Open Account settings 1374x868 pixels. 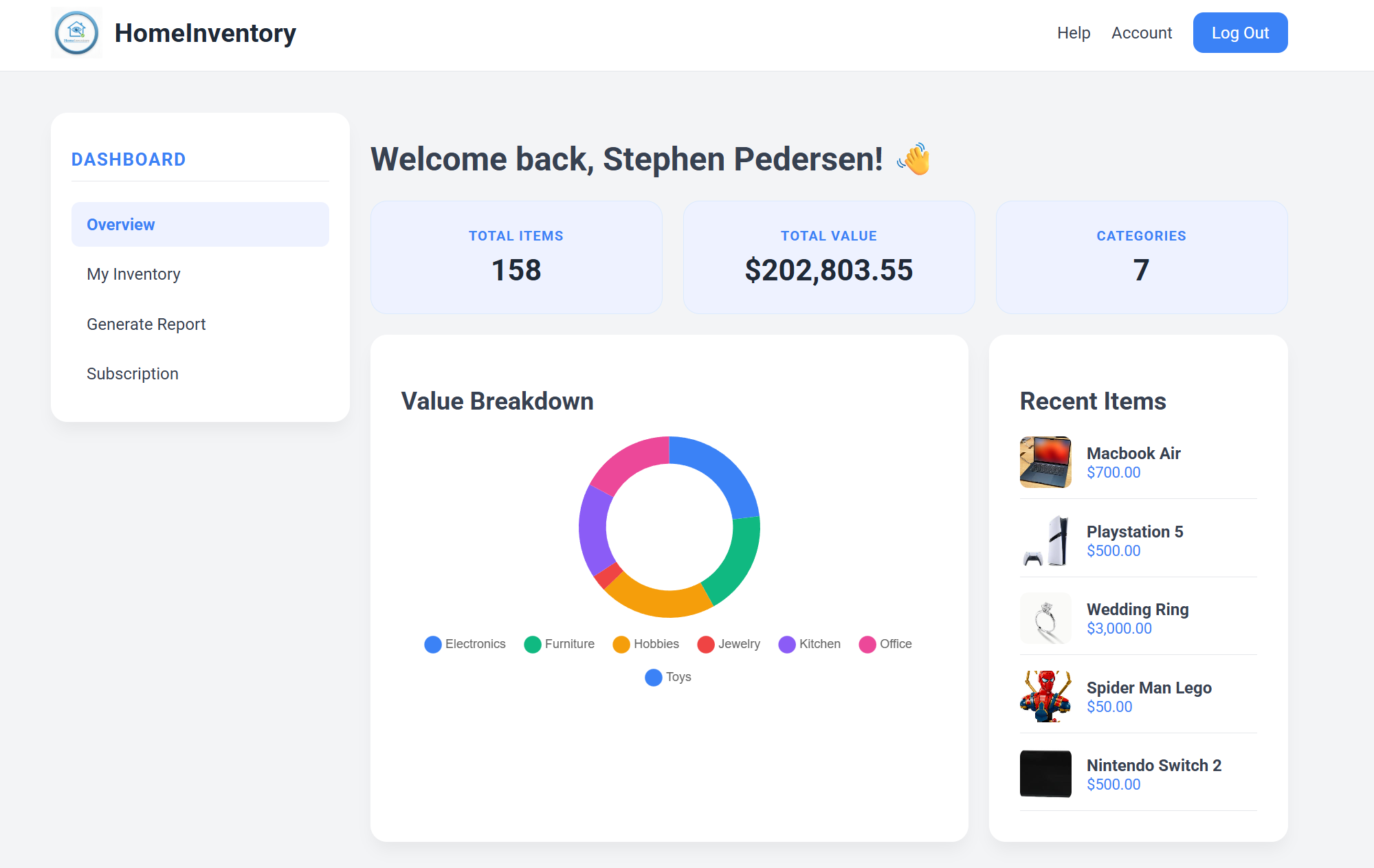pyautogui.click(x=1141, y=32)
